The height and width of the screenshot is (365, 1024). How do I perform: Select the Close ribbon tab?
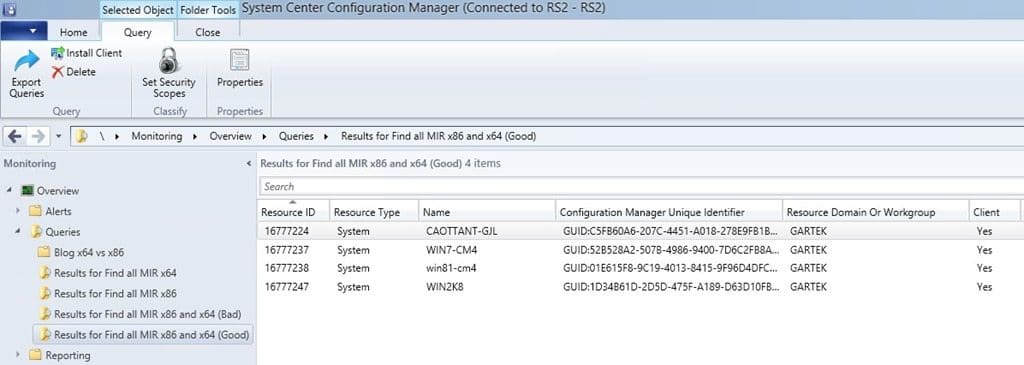pyautogui.click(x=208, y=32)
